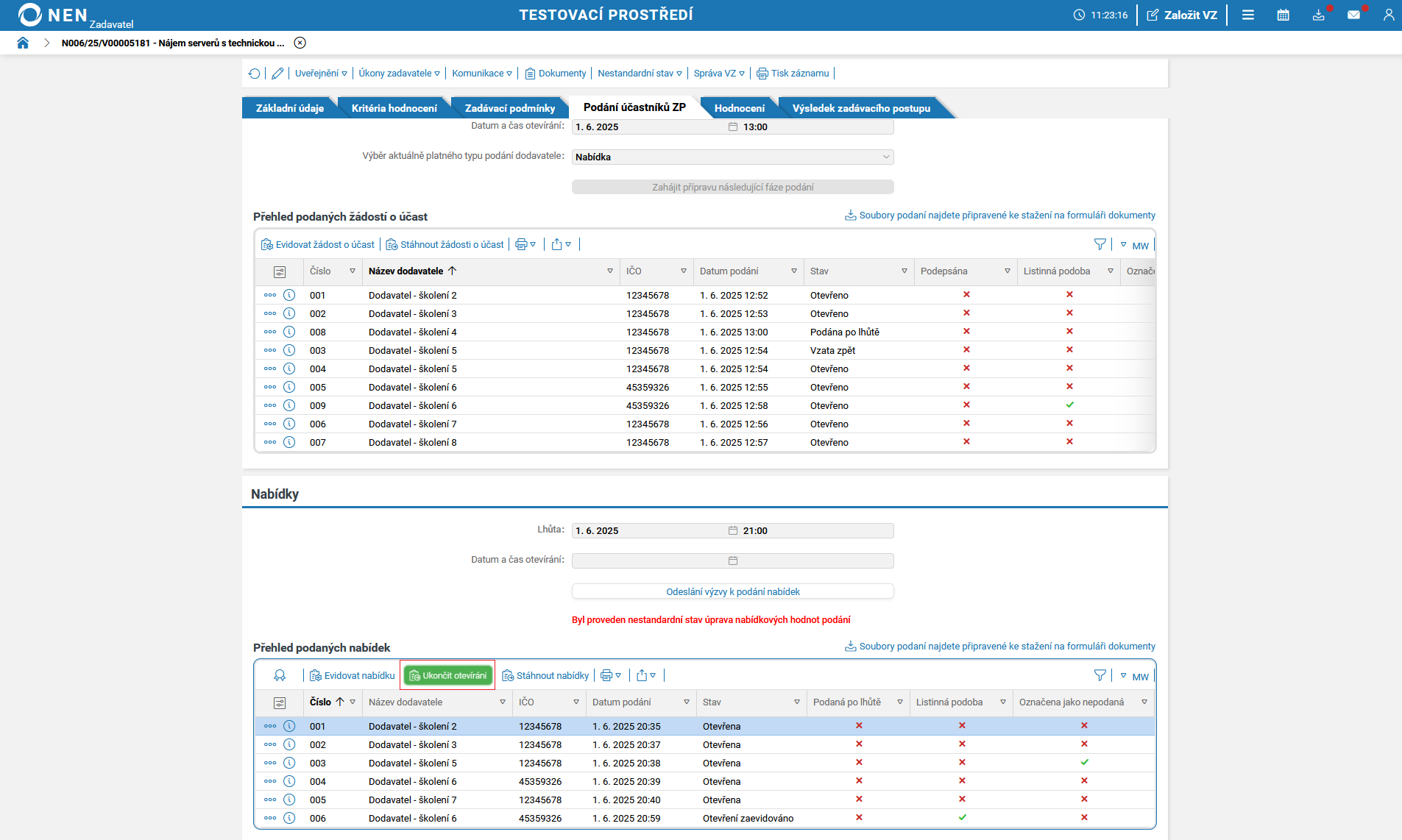Click the pencil edit icon
Image resolution: width=1402 pixels, height=840 pixels.
[277, 74]
